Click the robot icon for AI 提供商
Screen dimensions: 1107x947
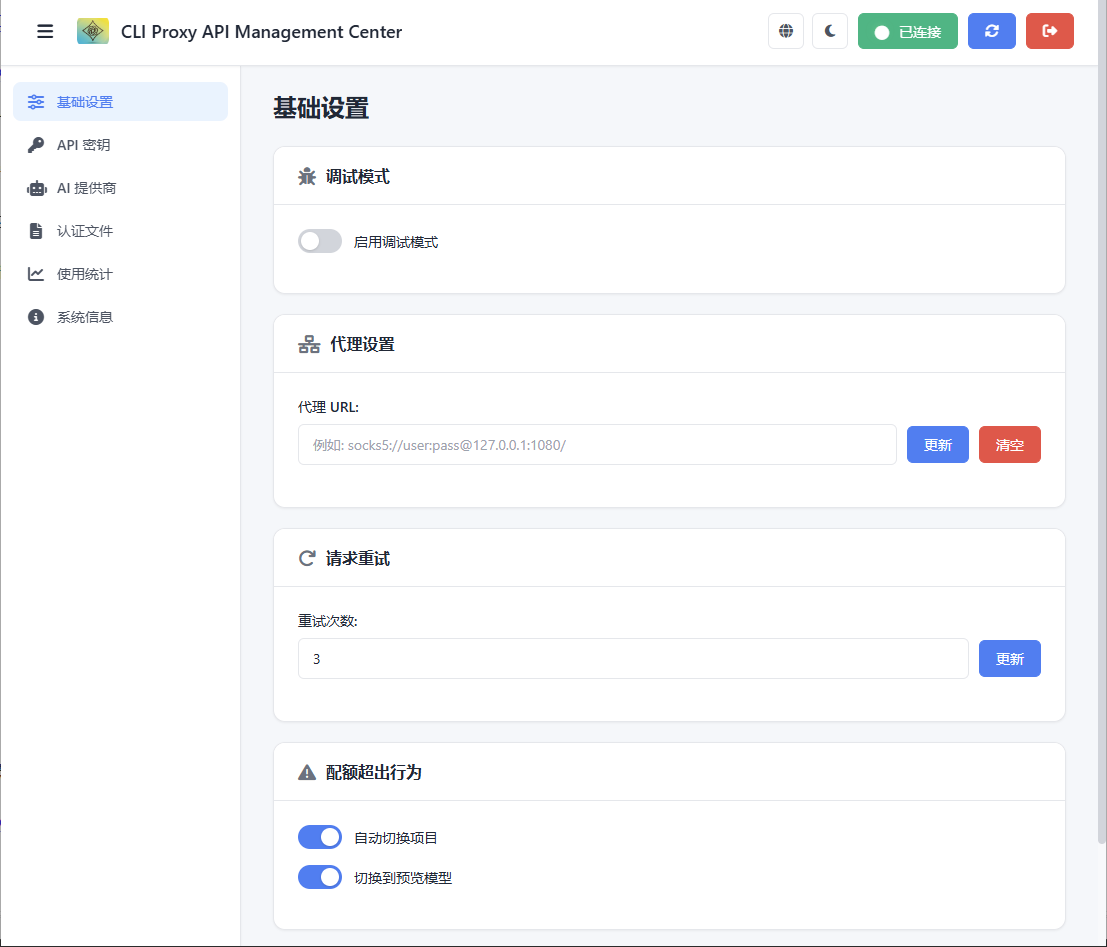tap(36, 188)
